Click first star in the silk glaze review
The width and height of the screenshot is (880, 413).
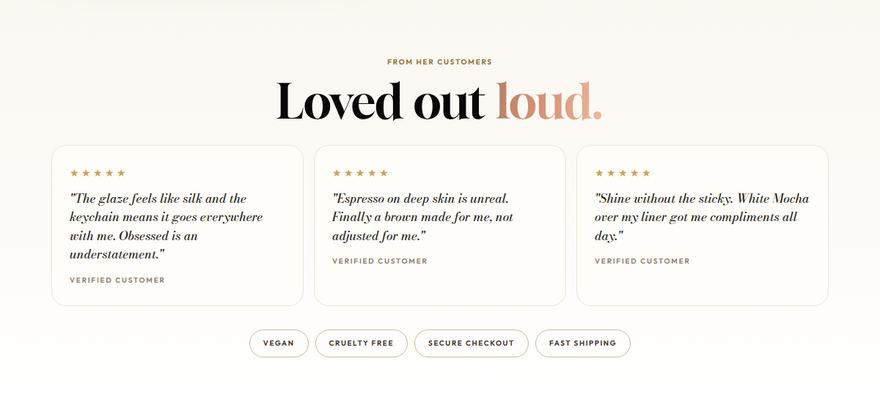[x=74, y=173]
